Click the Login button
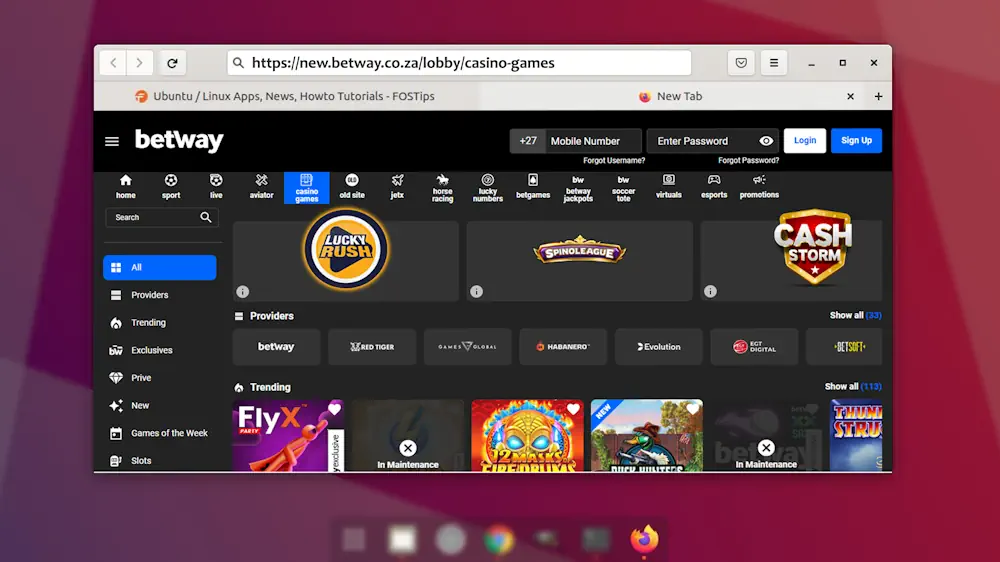This screenshot has height=562, width=1000. [805, 140]
